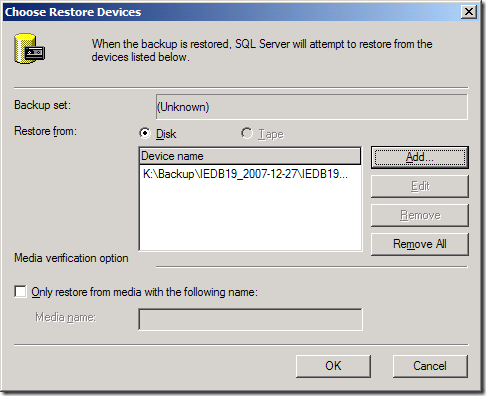Click the Remove button

click(x=420, y=215)
